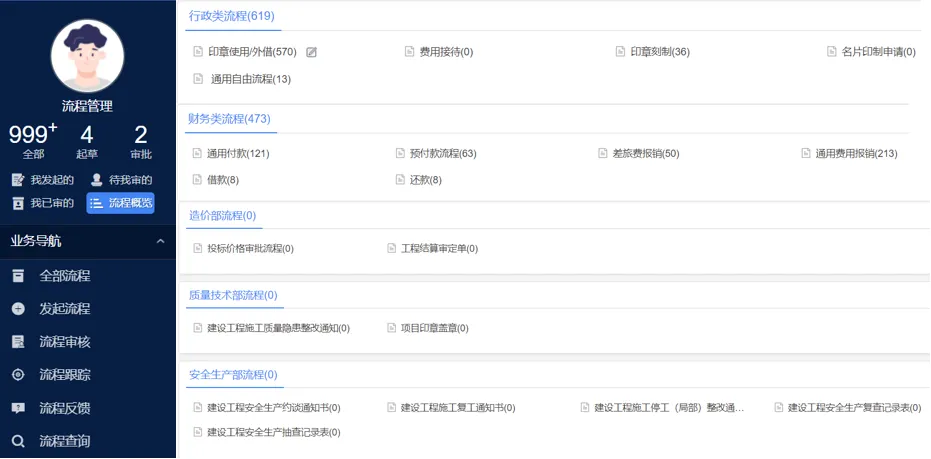This screenshot has width=931, height=459.
Task: Open the 通用付款(121) workflow link
Action: [237, 154]
